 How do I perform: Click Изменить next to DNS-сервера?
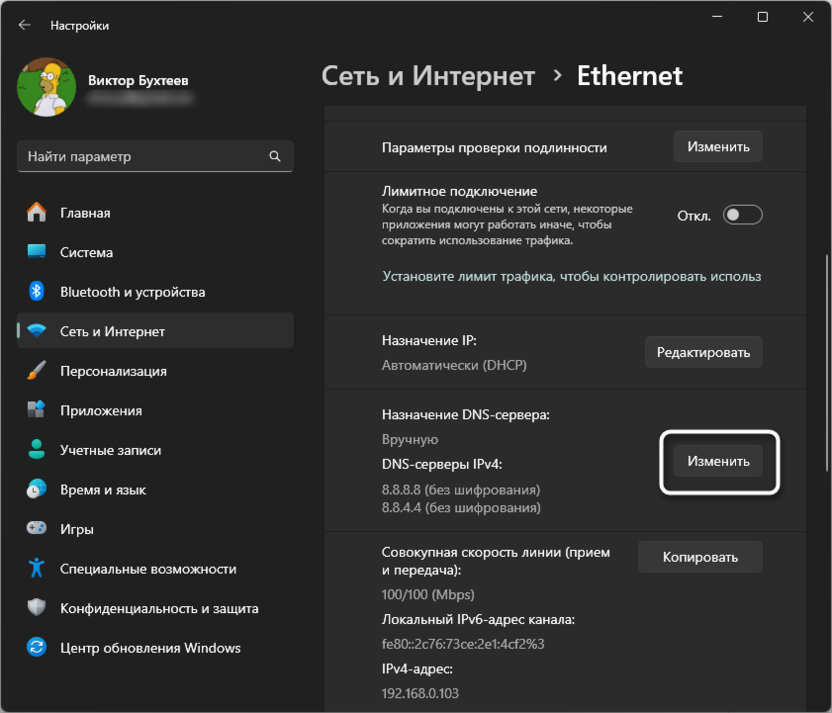coord(718,462)
